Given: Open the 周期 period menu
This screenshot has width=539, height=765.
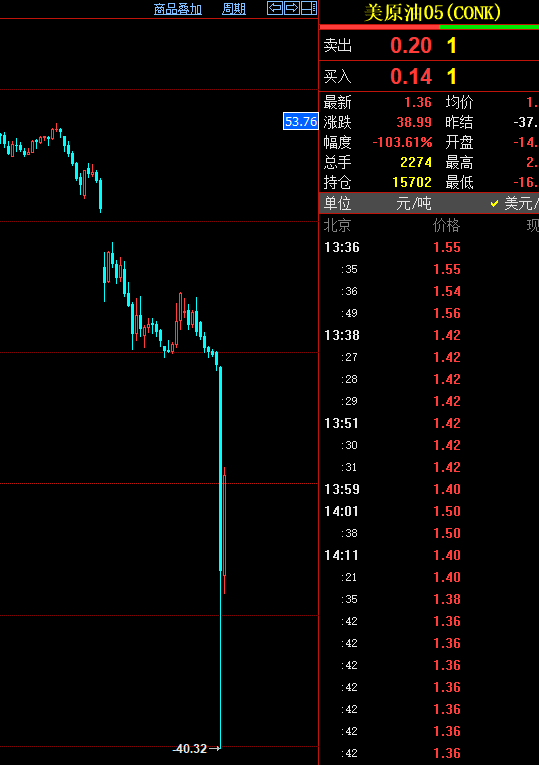Looking at the screenshot, I should [x=234, y=9].
